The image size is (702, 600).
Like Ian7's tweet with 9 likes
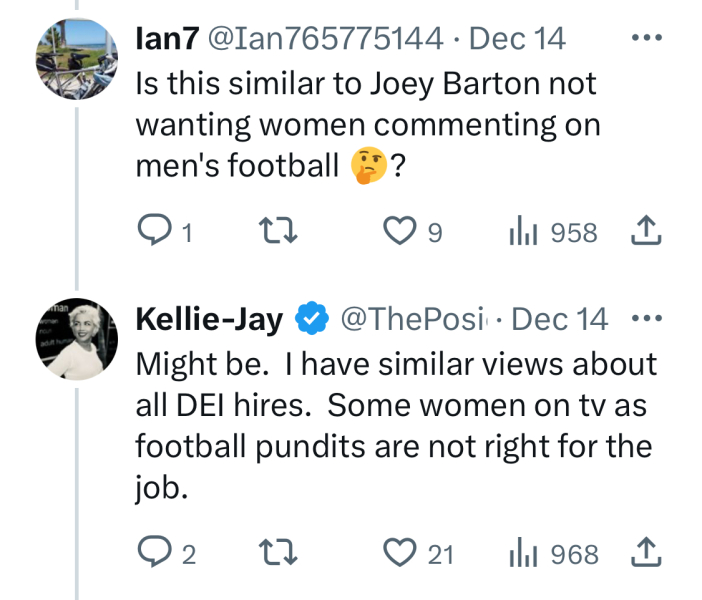pos(401,232)
